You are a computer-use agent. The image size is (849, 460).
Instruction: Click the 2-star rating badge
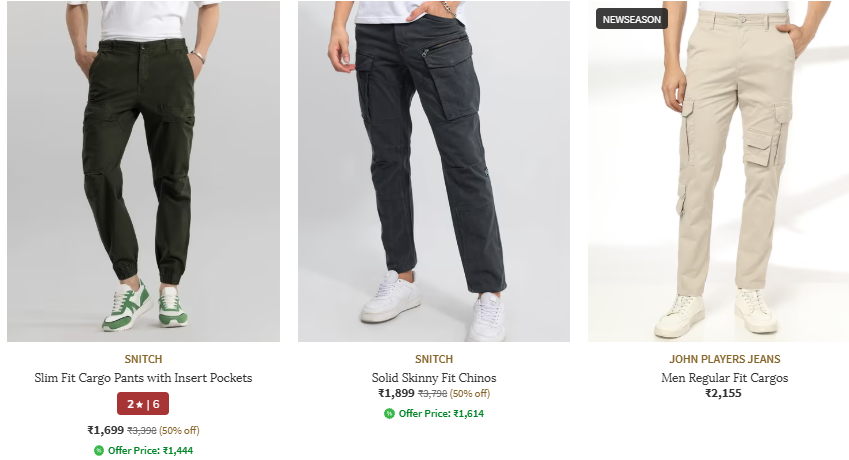click(x=143, y=404)
